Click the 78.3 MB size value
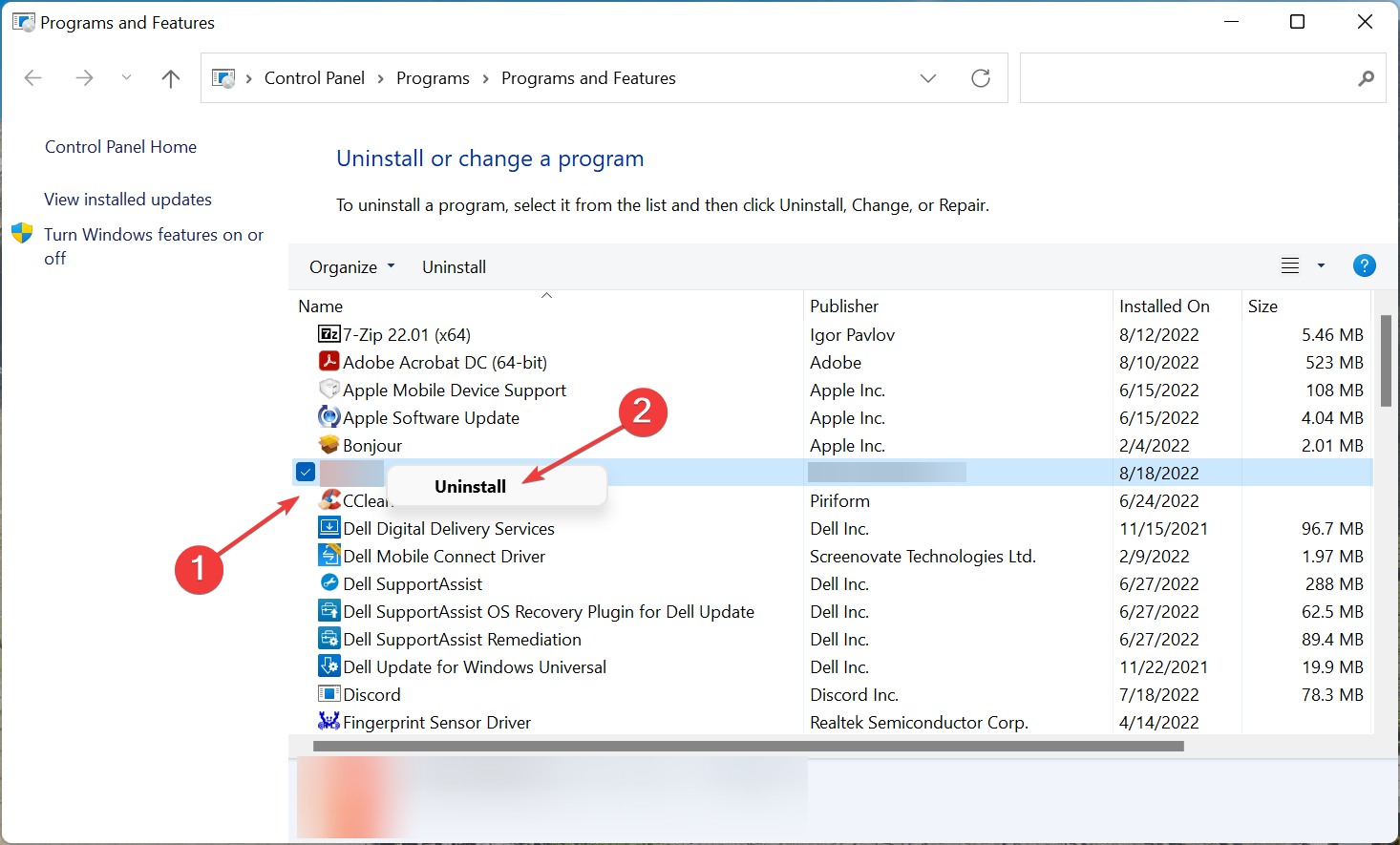 point(1332,695)
